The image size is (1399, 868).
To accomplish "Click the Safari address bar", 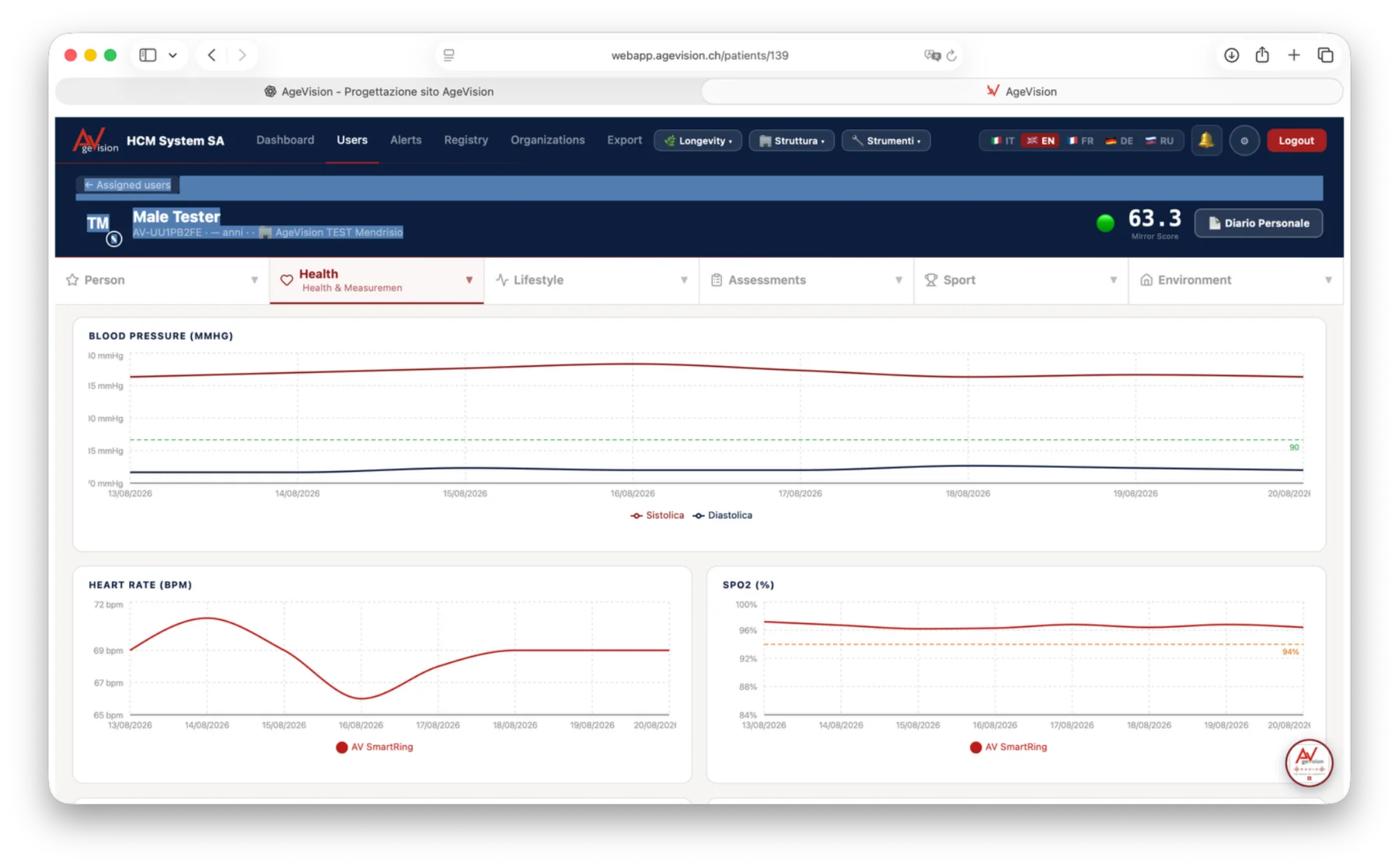I will (699, 55).
